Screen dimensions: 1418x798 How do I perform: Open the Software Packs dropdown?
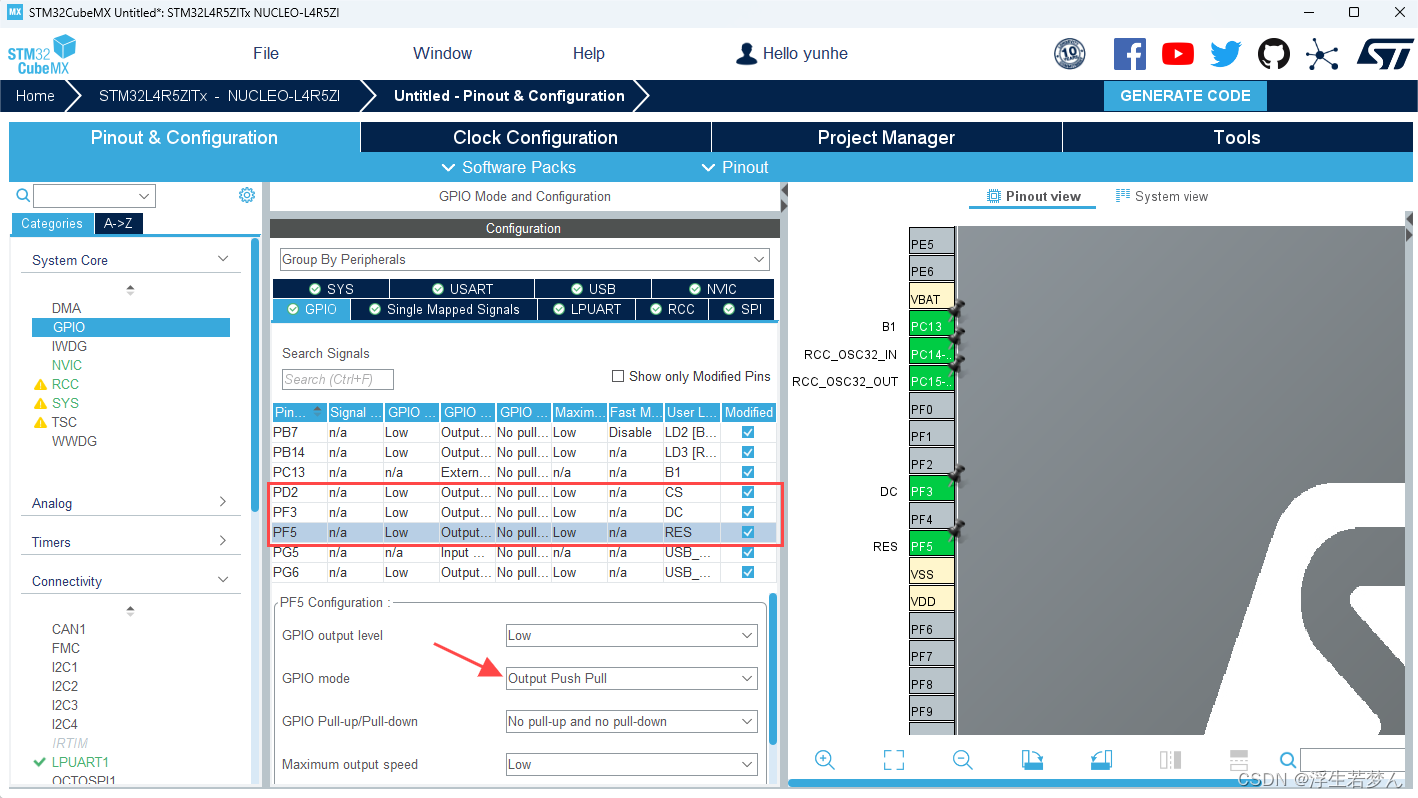pos(508,167)
